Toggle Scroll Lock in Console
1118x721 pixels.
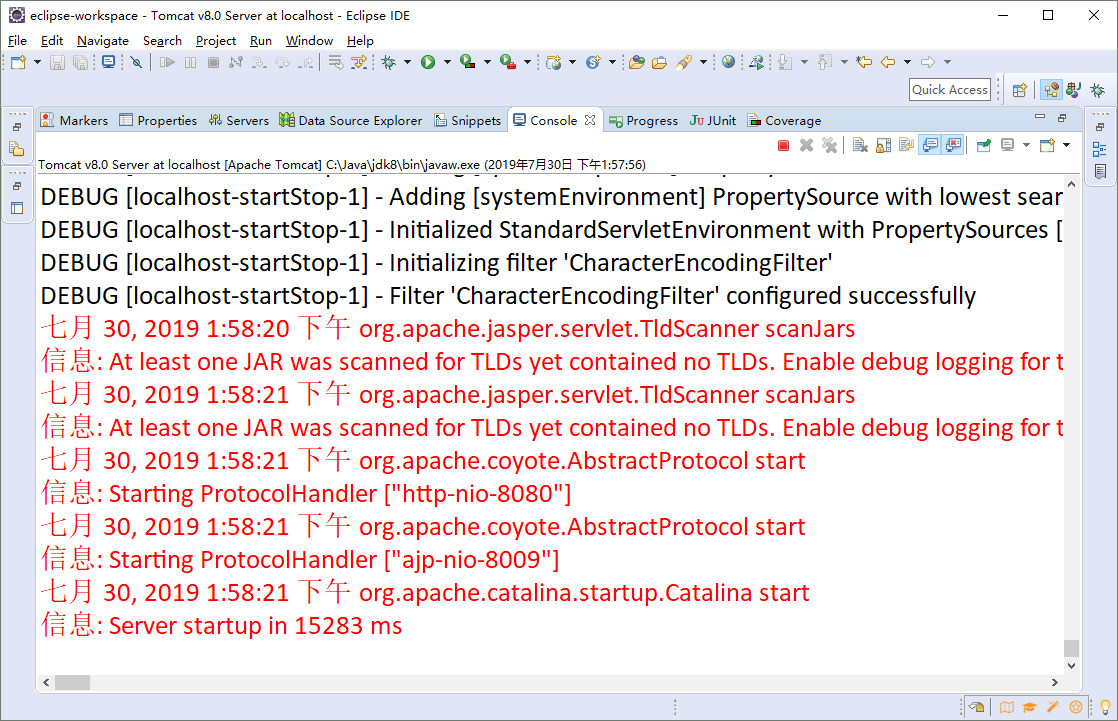click(x=883, y=145)
